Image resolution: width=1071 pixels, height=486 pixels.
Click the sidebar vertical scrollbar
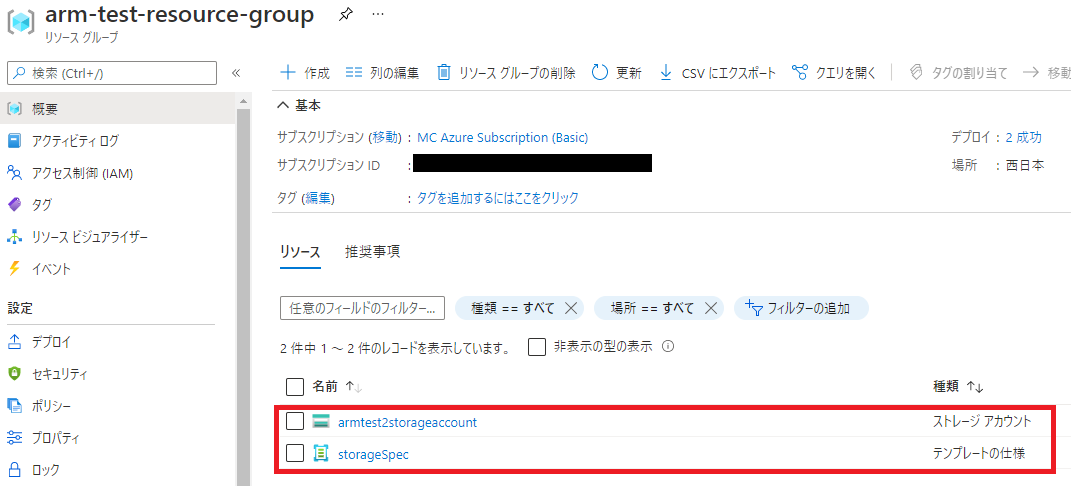point(244,296)
